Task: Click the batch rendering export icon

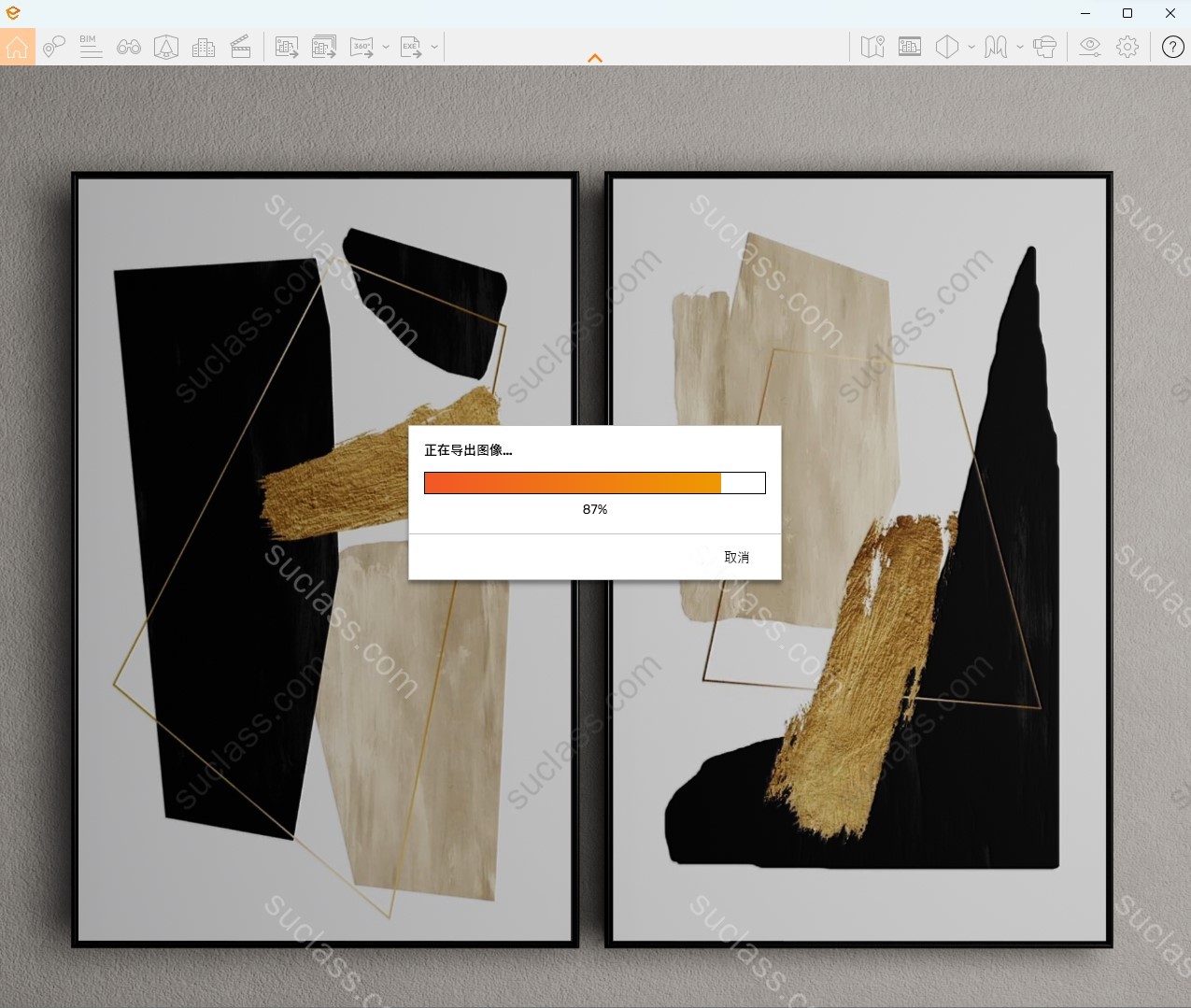Action: pyautogui.click(x=324, y=47)
